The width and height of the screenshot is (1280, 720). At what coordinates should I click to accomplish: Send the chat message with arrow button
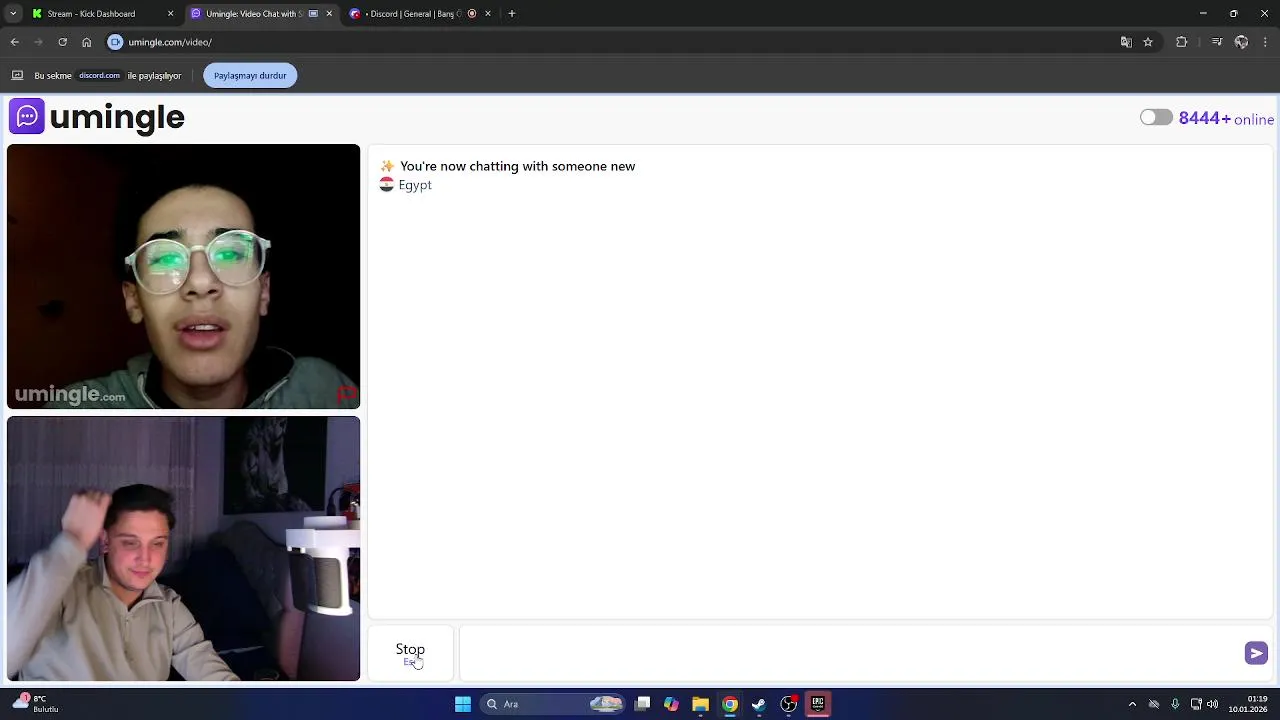[x=1256, y=653]
